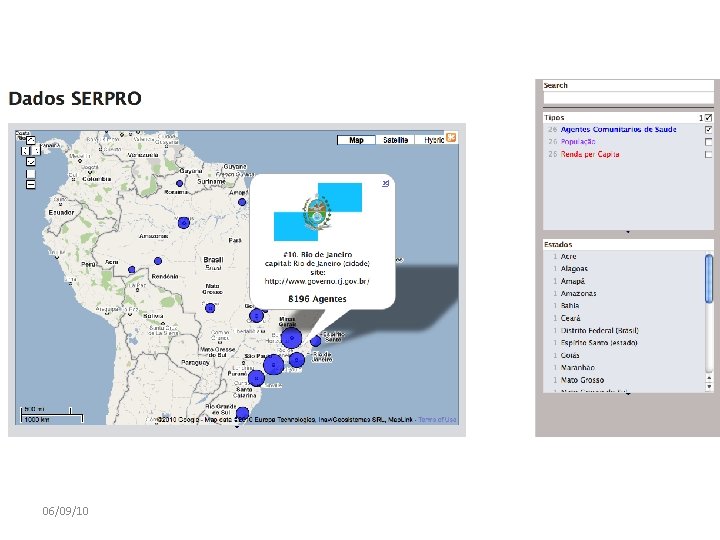Select Acre in the Estados list
This screenshot has height=540, width=720.
tap(568, 256)
